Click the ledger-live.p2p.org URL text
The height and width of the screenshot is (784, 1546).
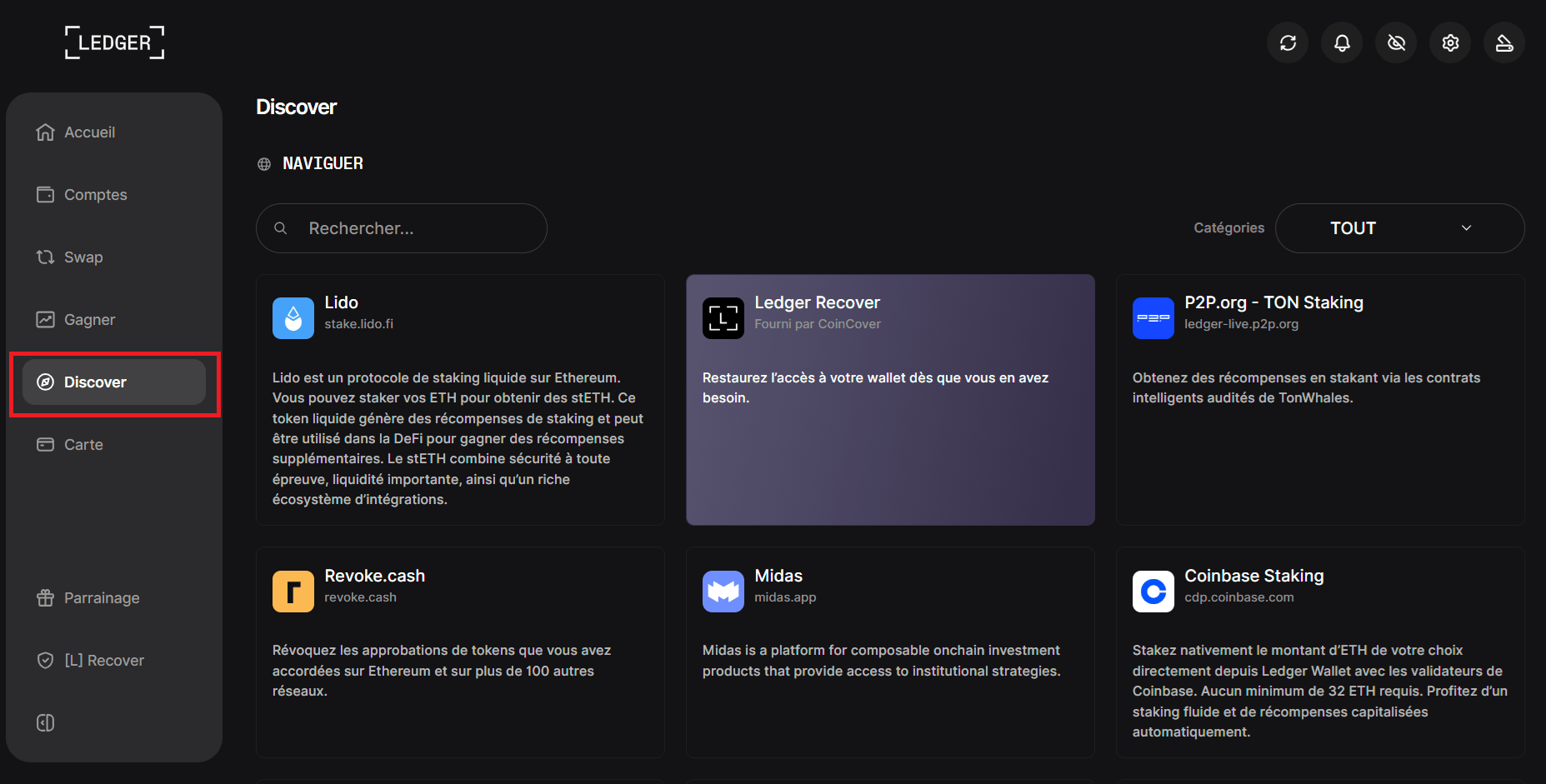[x=1242, y=324]
